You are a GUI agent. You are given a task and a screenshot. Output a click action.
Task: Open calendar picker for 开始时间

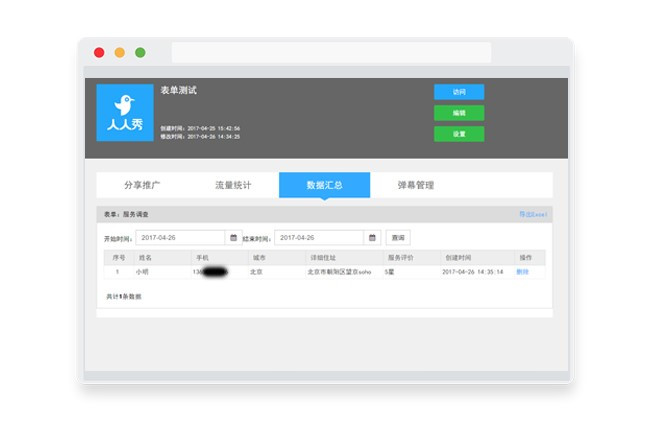pyautogui.click(x=233, y=238)
